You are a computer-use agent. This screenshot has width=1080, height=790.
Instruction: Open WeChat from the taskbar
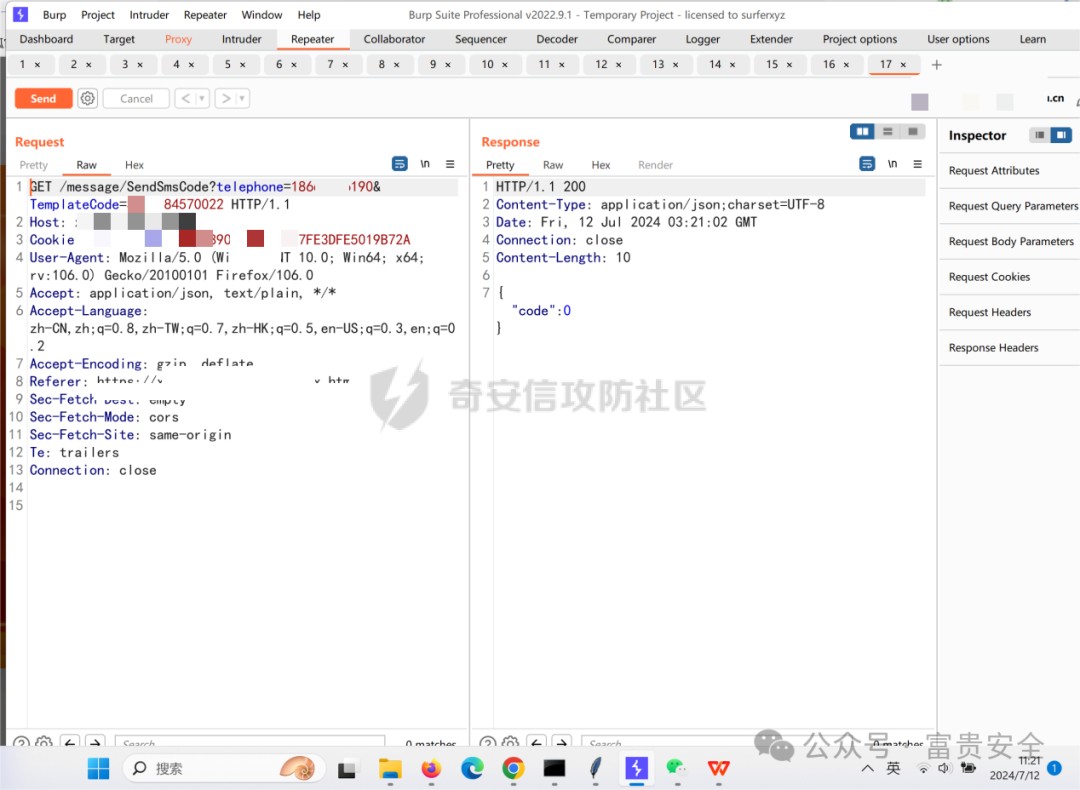pyautogui.click(x=676, y=767)
